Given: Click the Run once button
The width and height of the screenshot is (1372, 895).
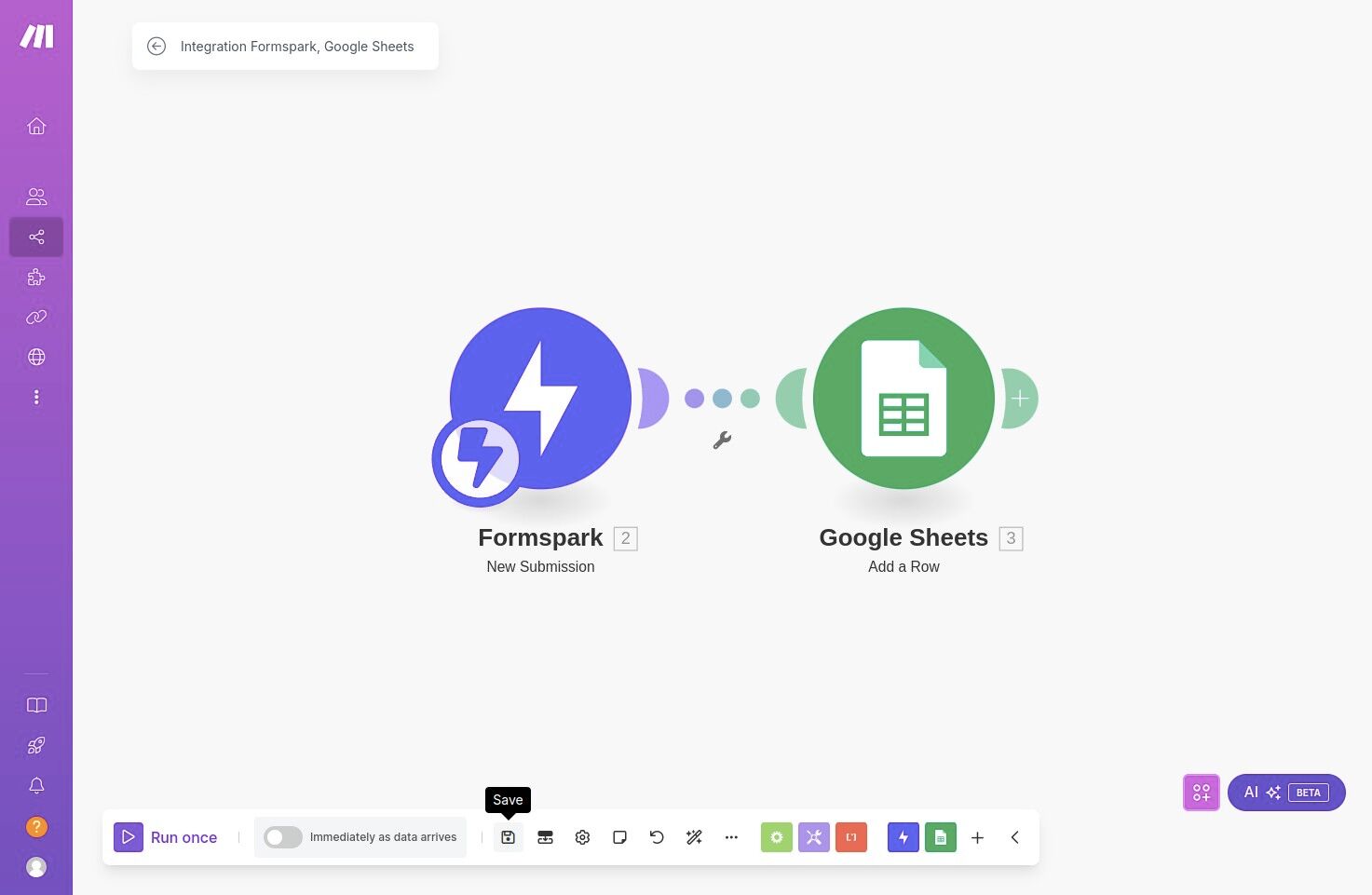Looking at the screenshot, I should pyautogui.click(x=166, y=837).
